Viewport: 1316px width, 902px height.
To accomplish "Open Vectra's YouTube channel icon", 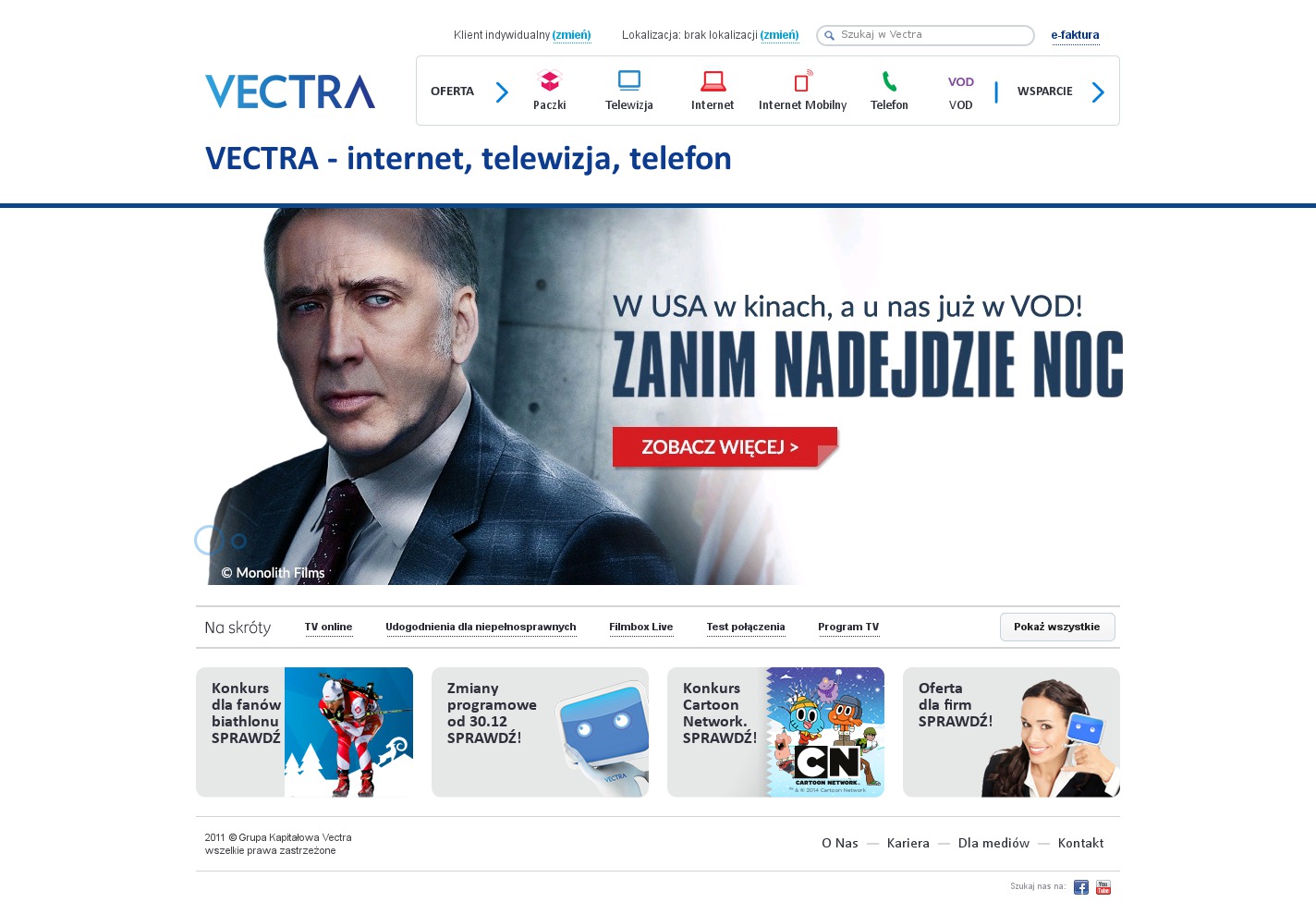I will 1103,887.
